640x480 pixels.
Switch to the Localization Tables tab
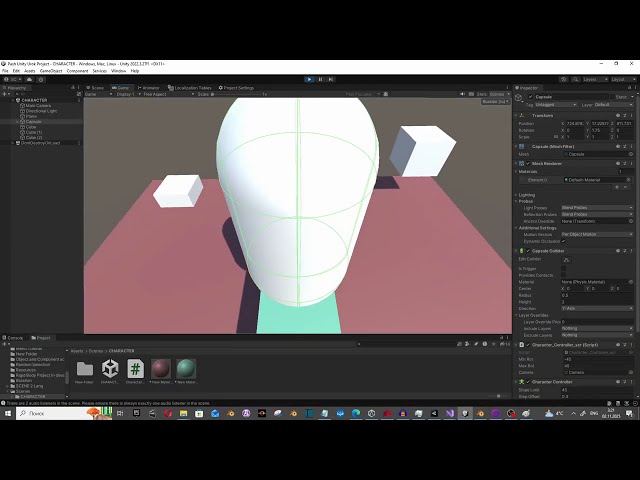point(190,88)
